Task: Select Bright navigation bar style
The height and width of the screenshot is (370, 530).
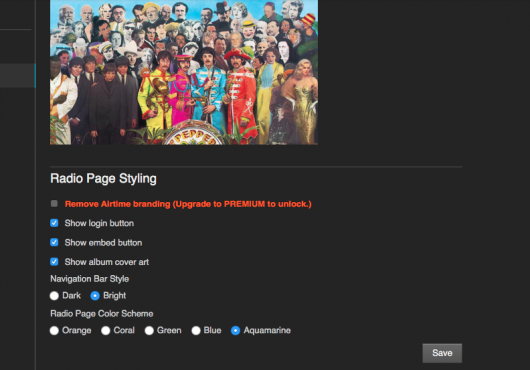Action: (x=95, y=296)
